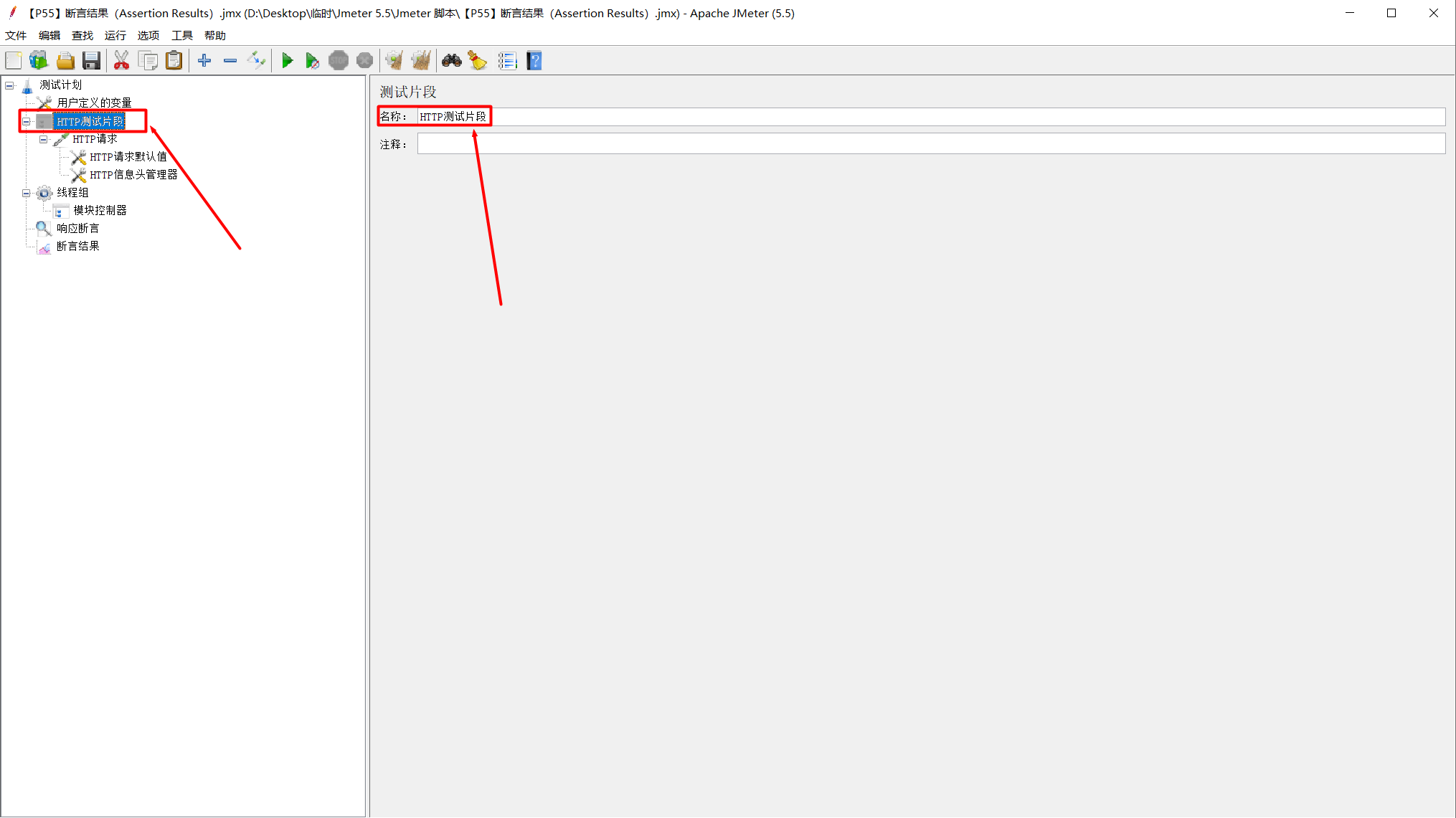This screenshot has height=818, width=1456.
Task: Click Start no pauses icon
Action: tap(312, 61)
